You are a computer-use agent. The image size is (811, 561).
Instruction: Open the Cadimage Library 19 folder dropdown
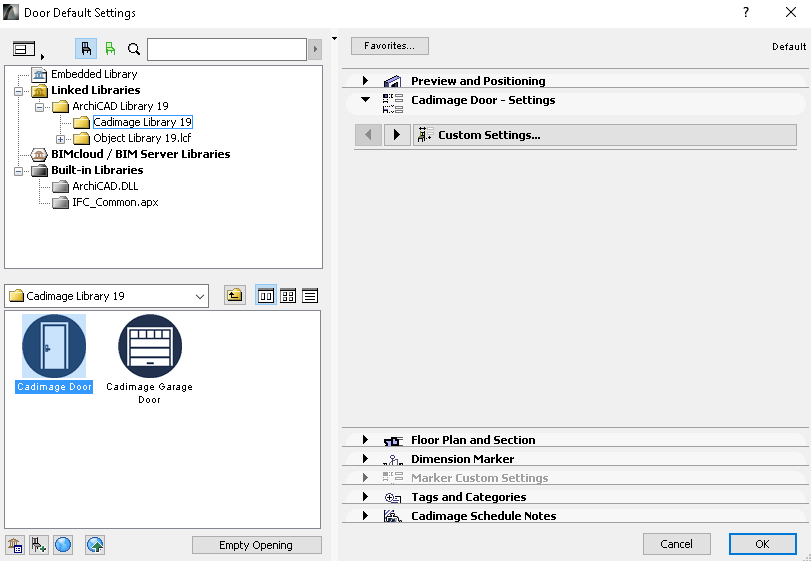(x=107, y=296)
